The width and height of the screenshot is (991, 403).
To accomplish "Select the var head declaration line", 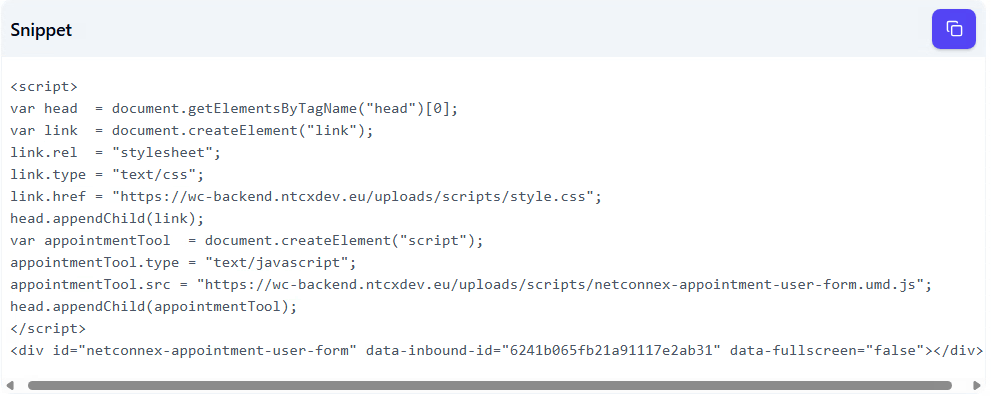I will click(x=234, y=109).
